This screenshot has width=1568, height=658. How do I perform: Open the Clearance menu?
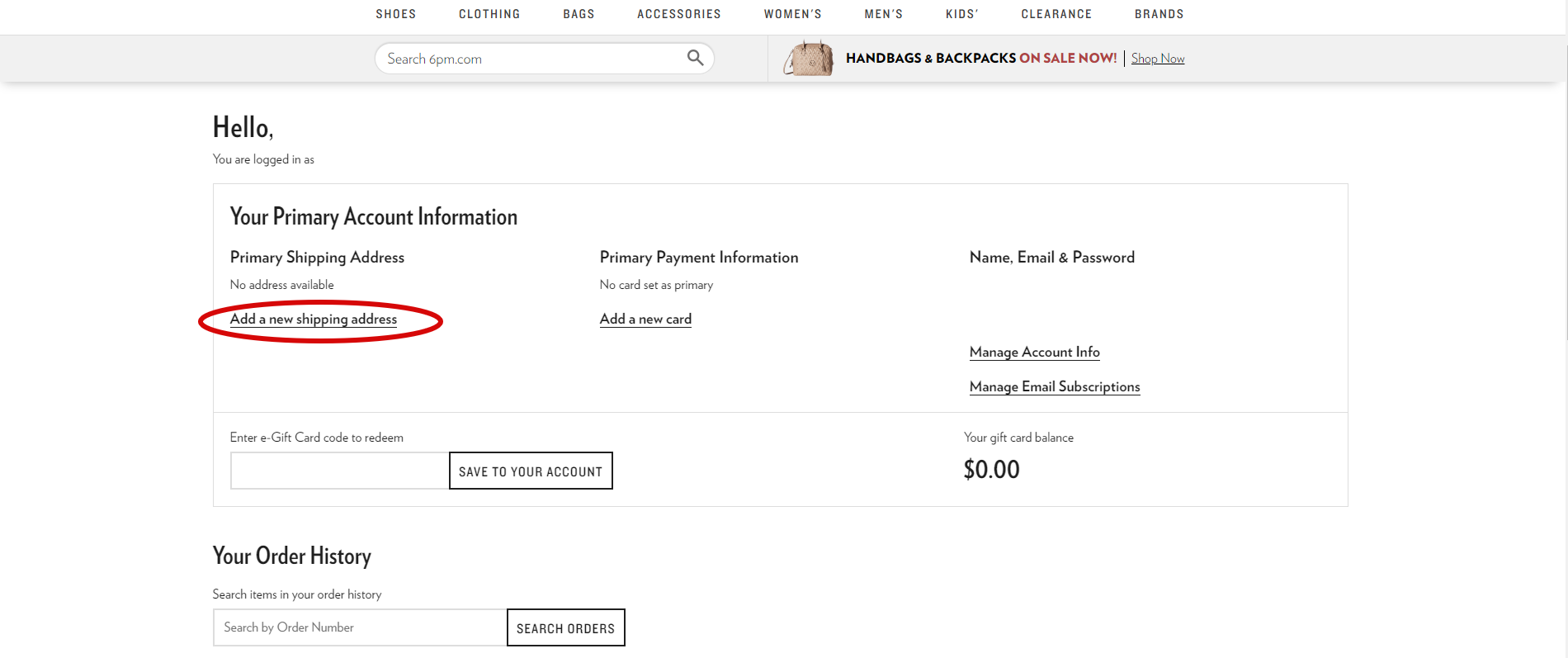coord(1056,14)
